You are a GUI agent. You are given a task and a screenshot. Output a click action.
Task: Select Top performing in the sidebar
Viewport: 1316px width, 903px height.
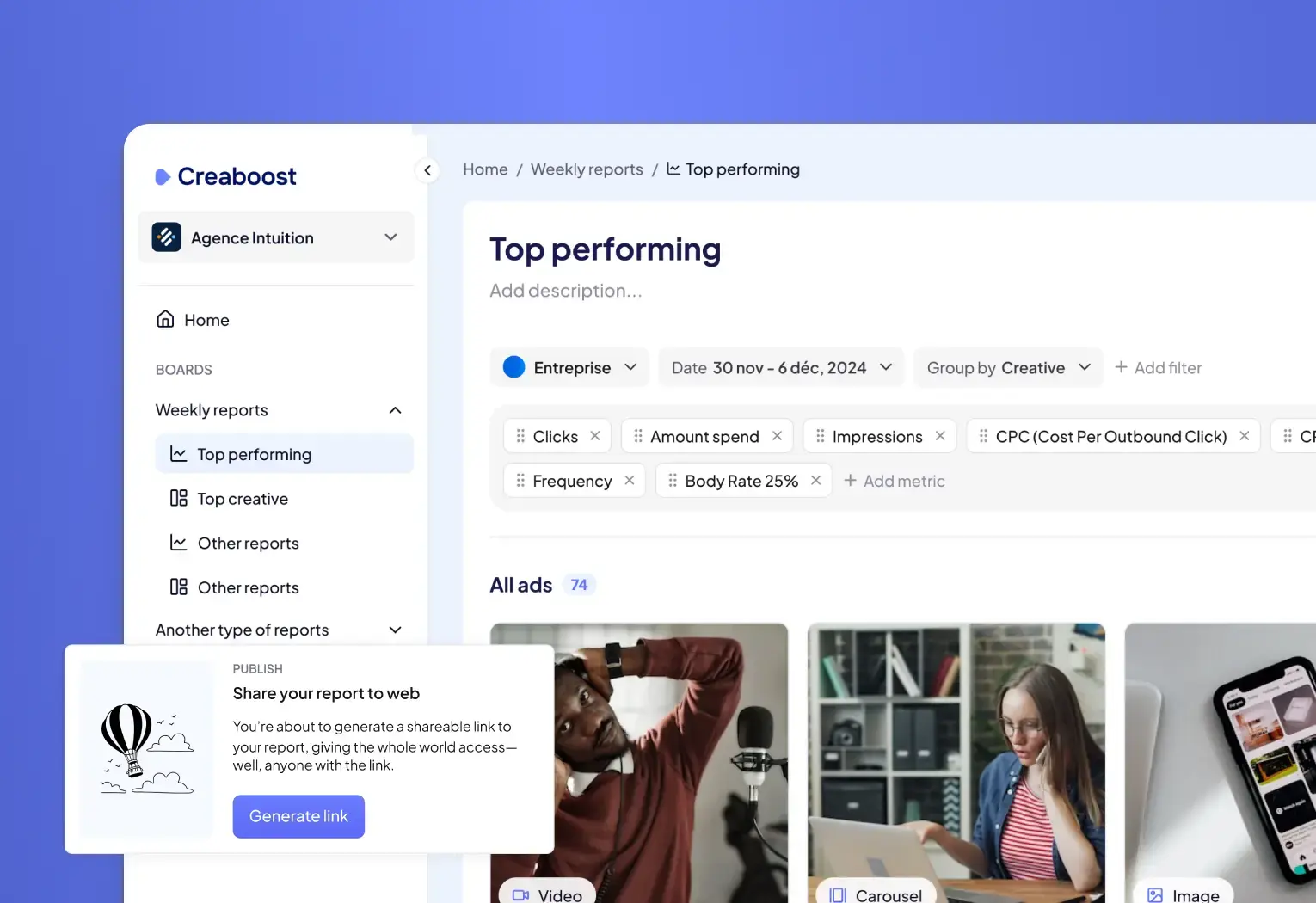click(x=284, y=454)
